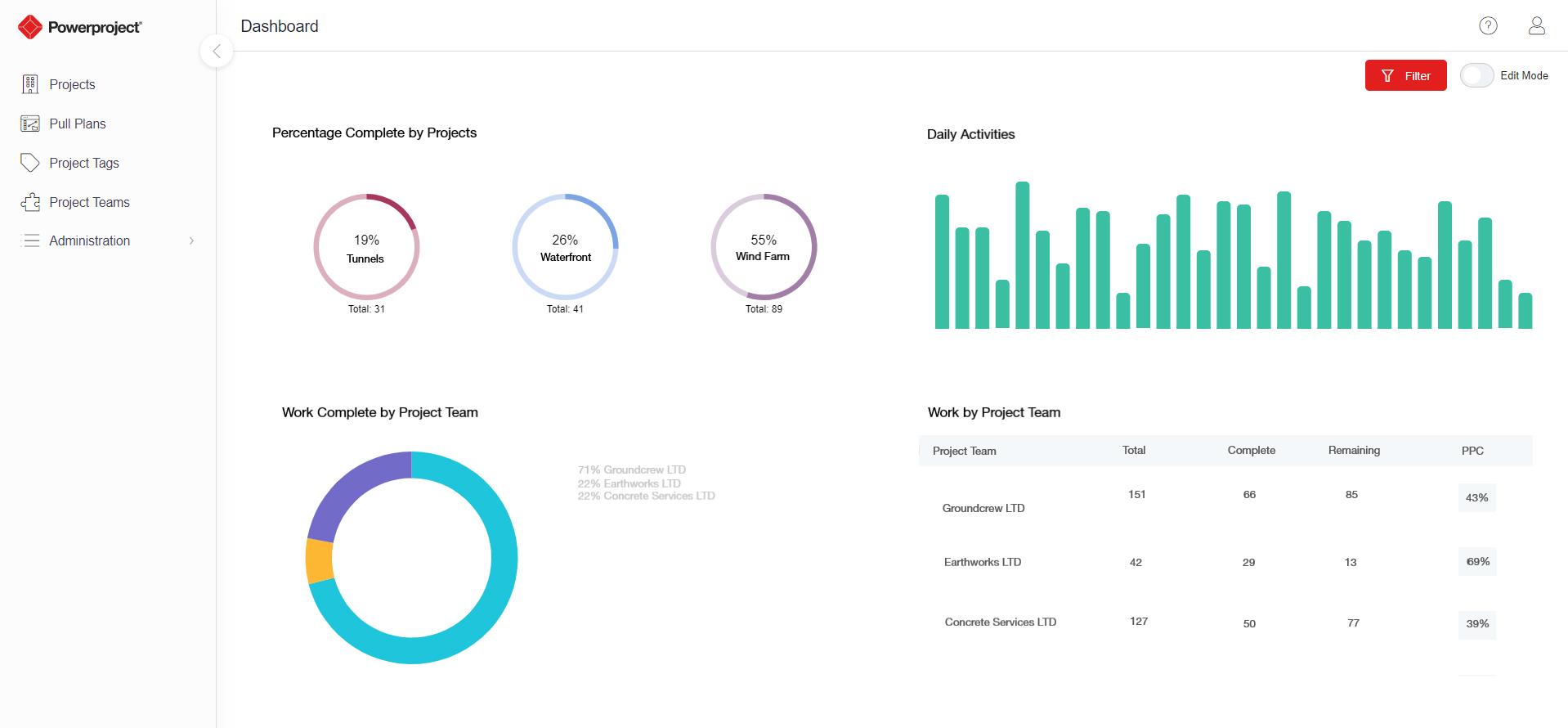Select the Earthworks LTD table row
The width and height of the screenshot is (1568, 728).
(x=1225, y=562)
